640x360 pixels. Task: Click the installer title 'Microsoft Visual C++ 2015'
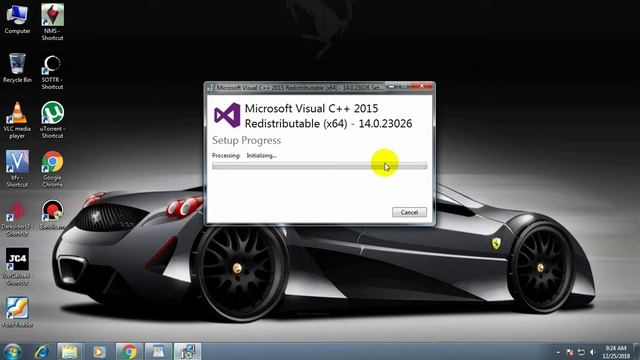311,109
